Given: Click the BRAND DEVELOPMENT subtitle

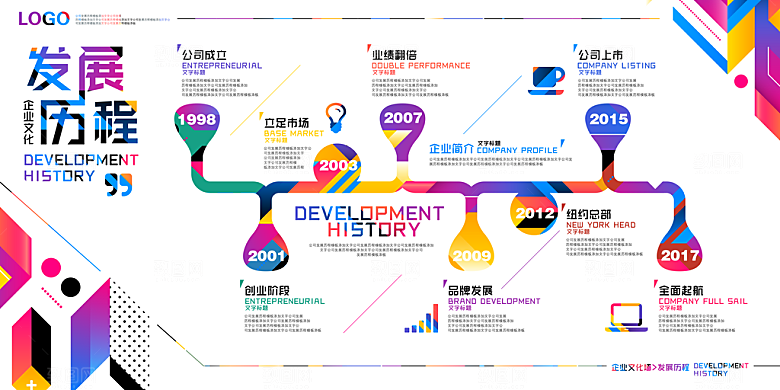Looking at the screenshot, I should click(494, 301).
